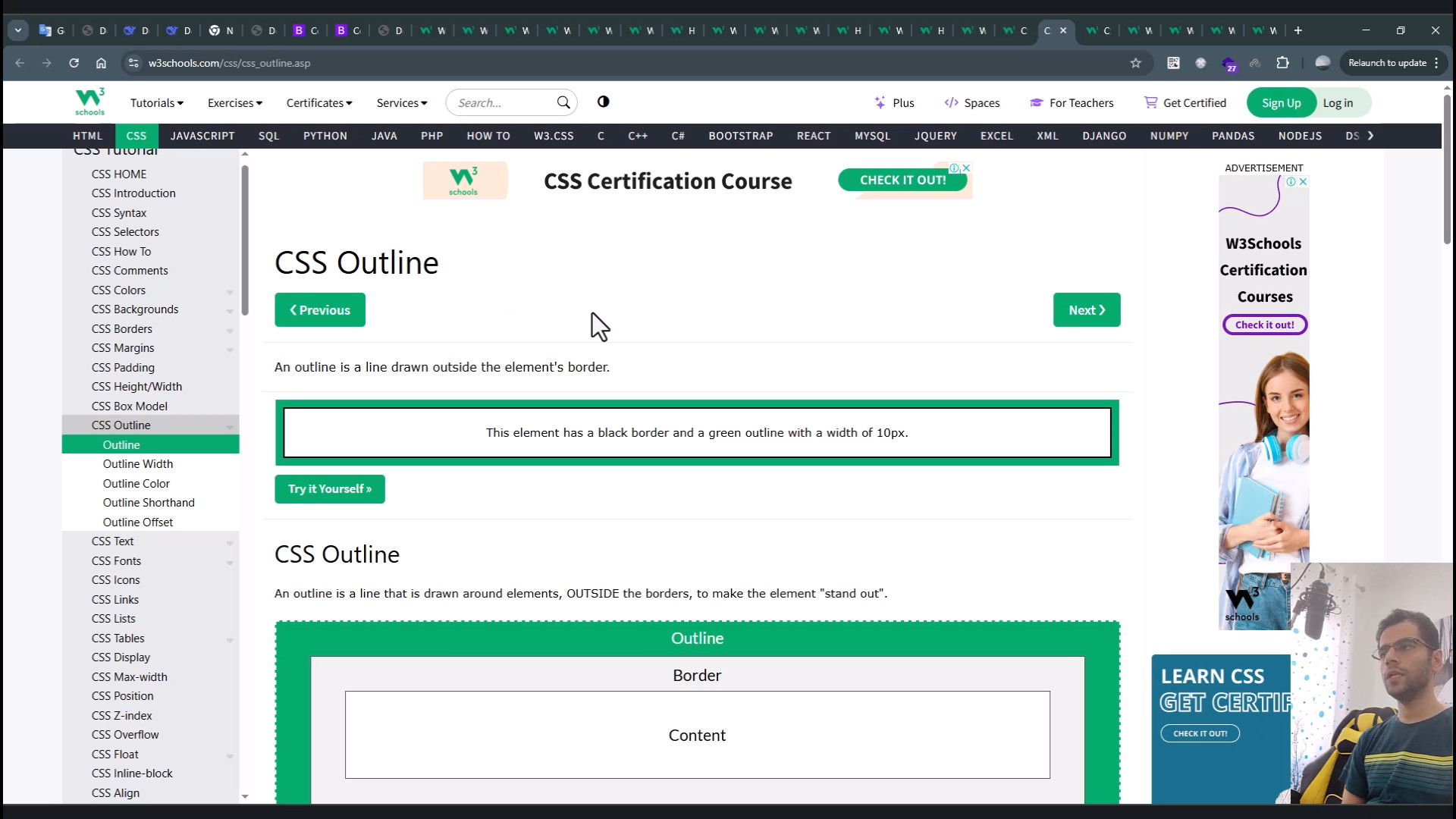This screenshot has height=819, width=1456.
Task: Expand the Tutorials dropdown
Action: (156, 102)
